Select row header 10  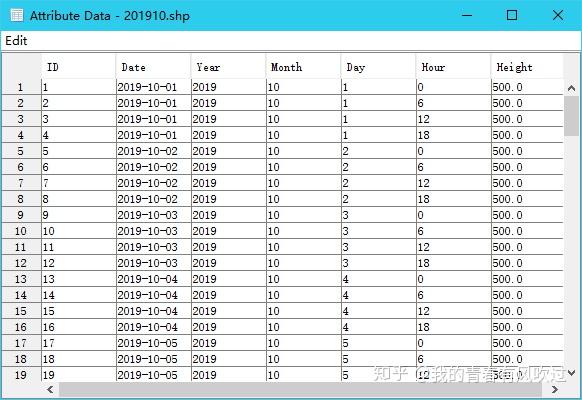point(21,231)
